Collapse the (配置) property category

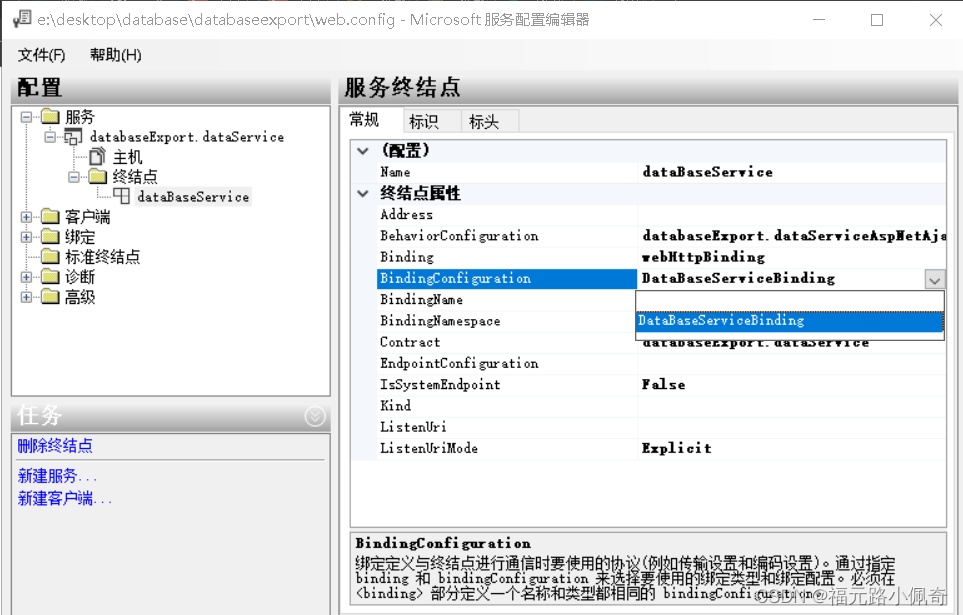coord(363,151)
